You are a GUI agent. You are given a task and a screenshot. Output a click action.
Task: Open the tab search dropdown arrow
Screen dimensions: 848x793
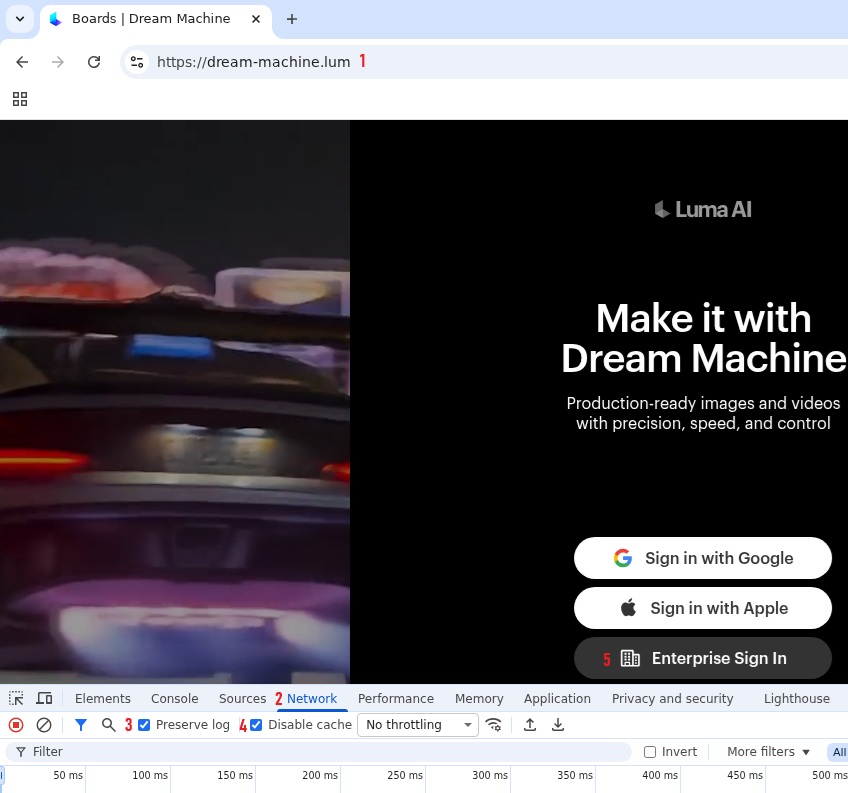[20, 19]
